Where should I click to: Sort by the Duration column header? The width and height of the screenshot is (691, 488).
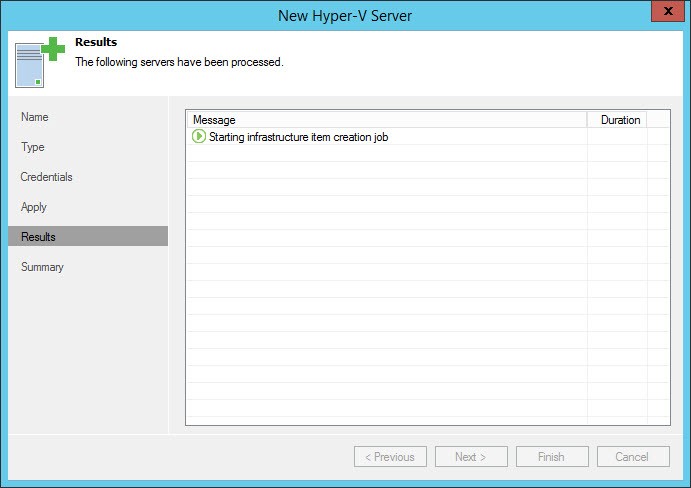[617, 120]
